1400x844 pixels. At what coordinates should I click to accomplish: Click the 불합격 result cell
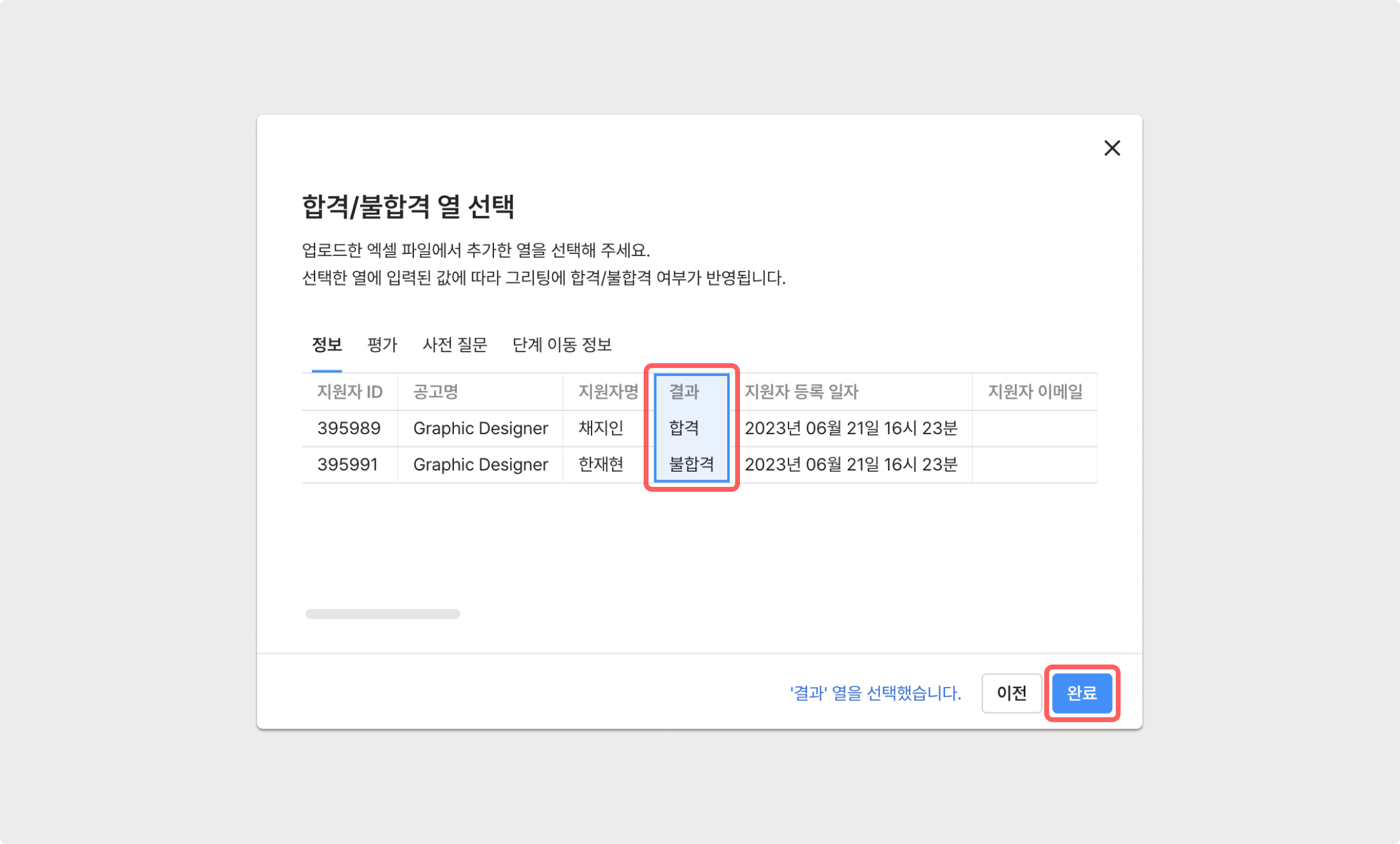point(691,465)
